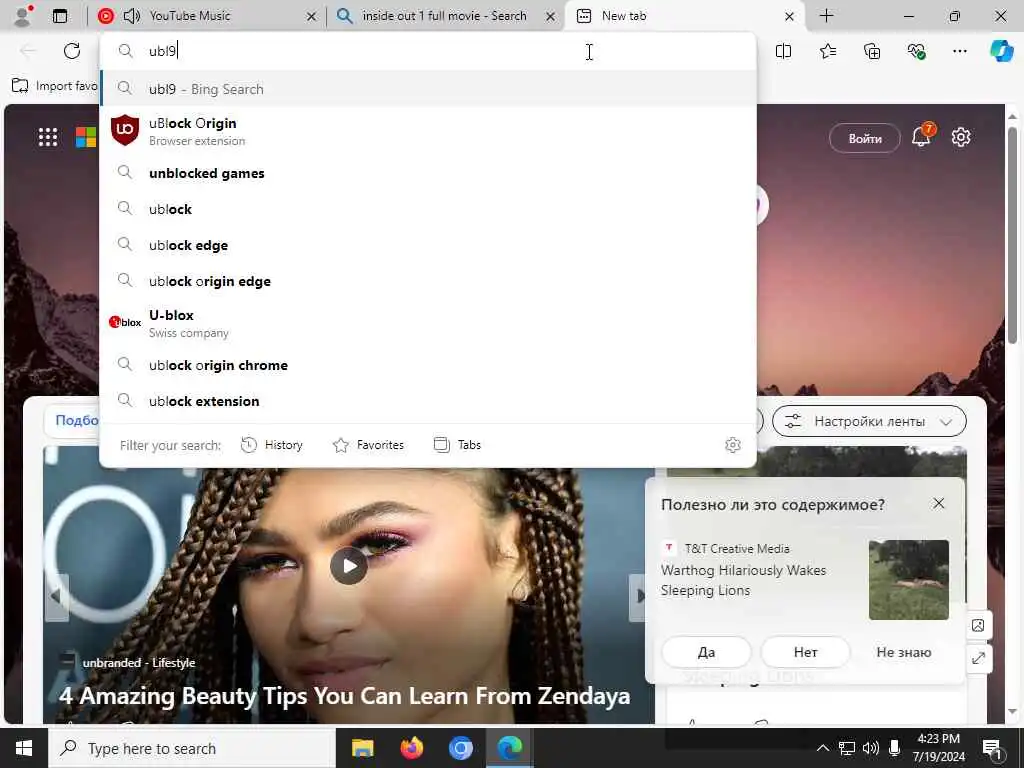1024x768 pixels.
Task: Open Warthog Hilariously Wakes Sleeping Lions headline
Action: [x=743, y=580]
